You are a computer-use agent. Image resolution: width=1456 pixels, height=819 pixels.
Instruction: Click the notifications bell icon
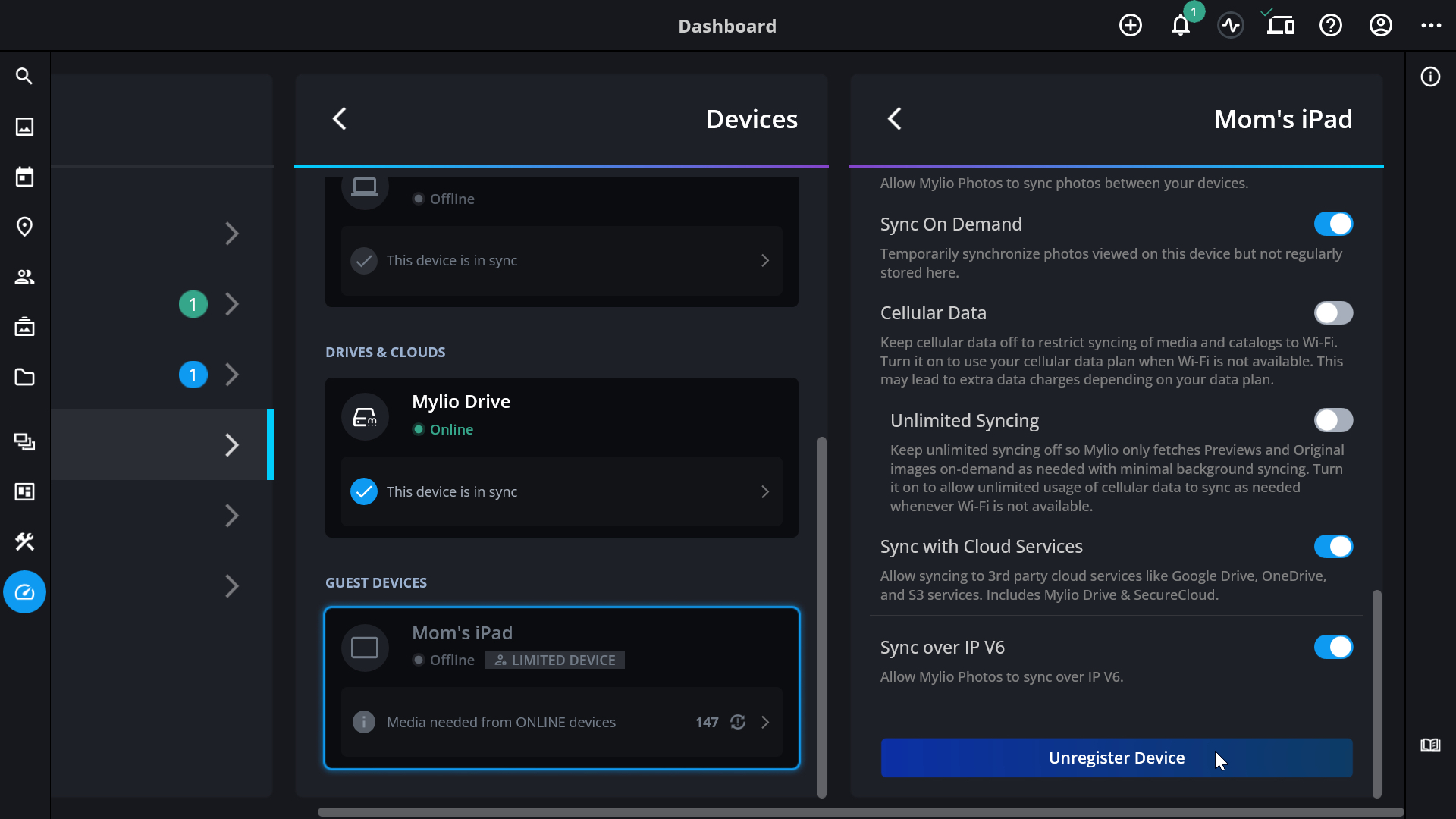[x=1180, y=26]
